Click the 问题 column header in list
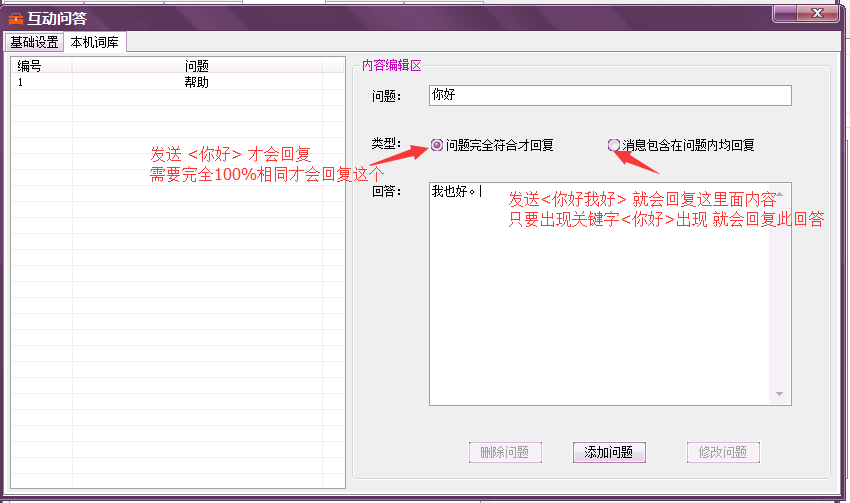The height and width of the screenshot is (503, 850). [x=197, y=66]
